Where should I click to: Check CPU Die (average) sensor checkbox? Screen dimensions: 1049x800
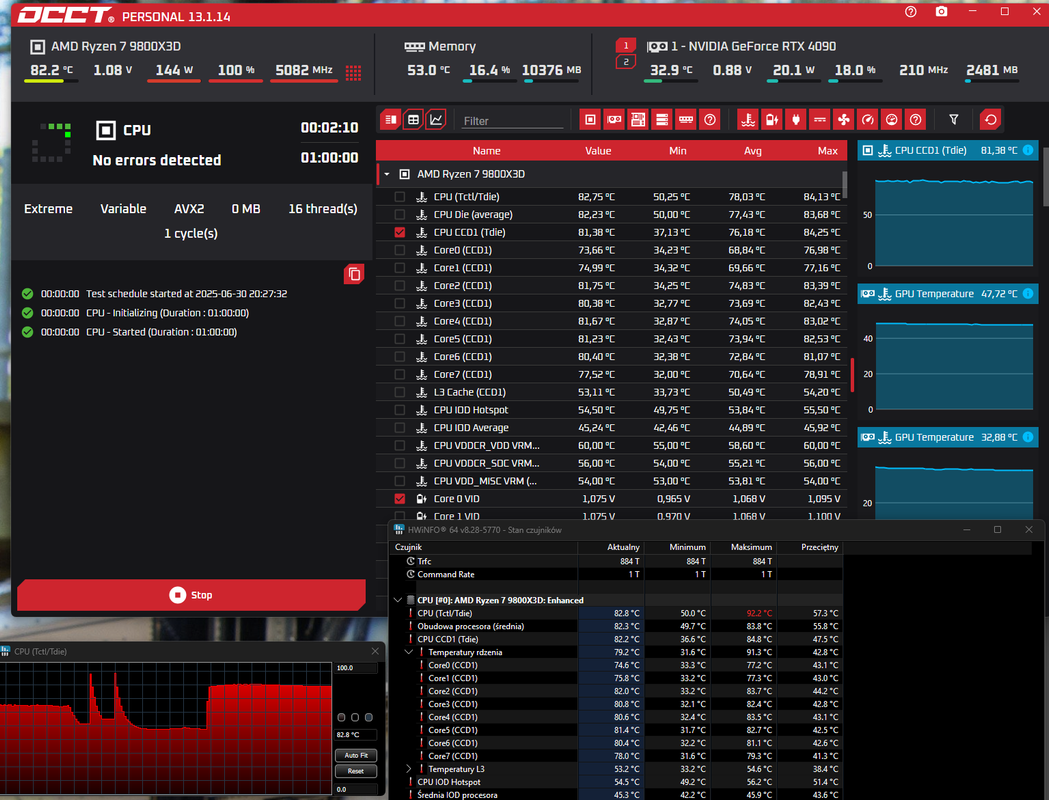(x=400, y=215)
